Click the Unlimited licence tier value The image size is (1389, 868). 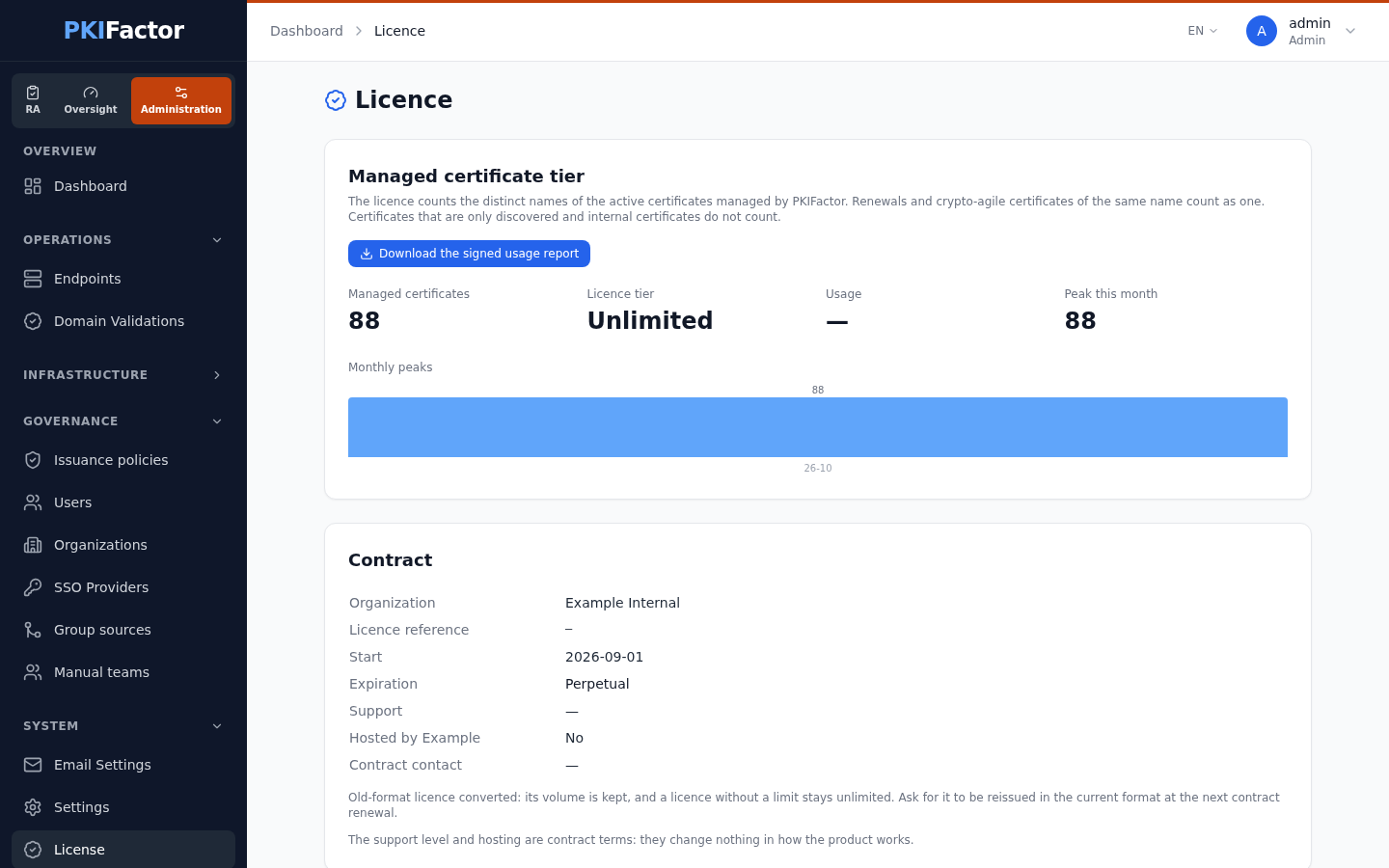pos(650,321)
